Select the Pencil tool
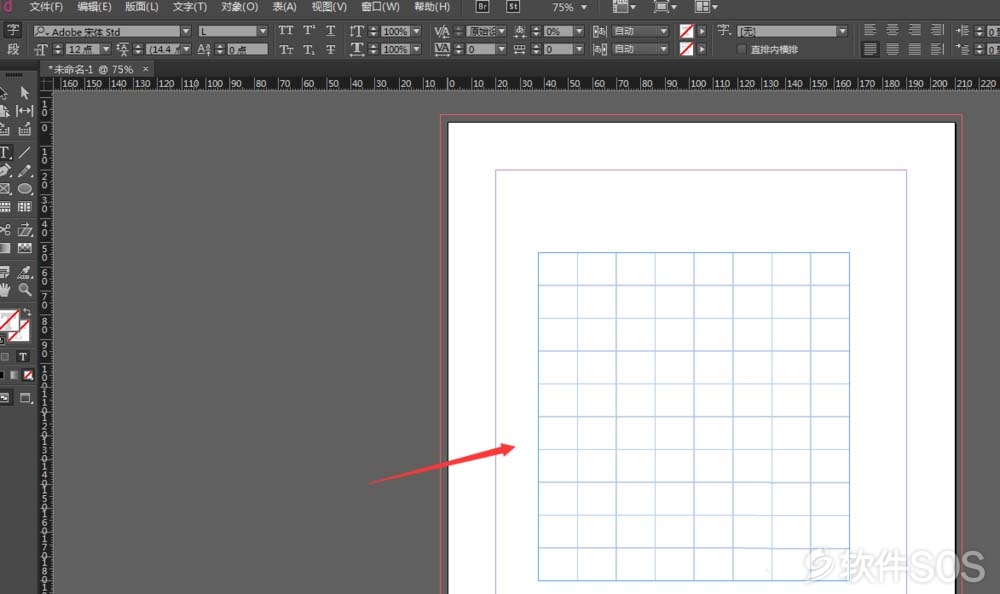The image size is (1000, 594). click(24, 171)
